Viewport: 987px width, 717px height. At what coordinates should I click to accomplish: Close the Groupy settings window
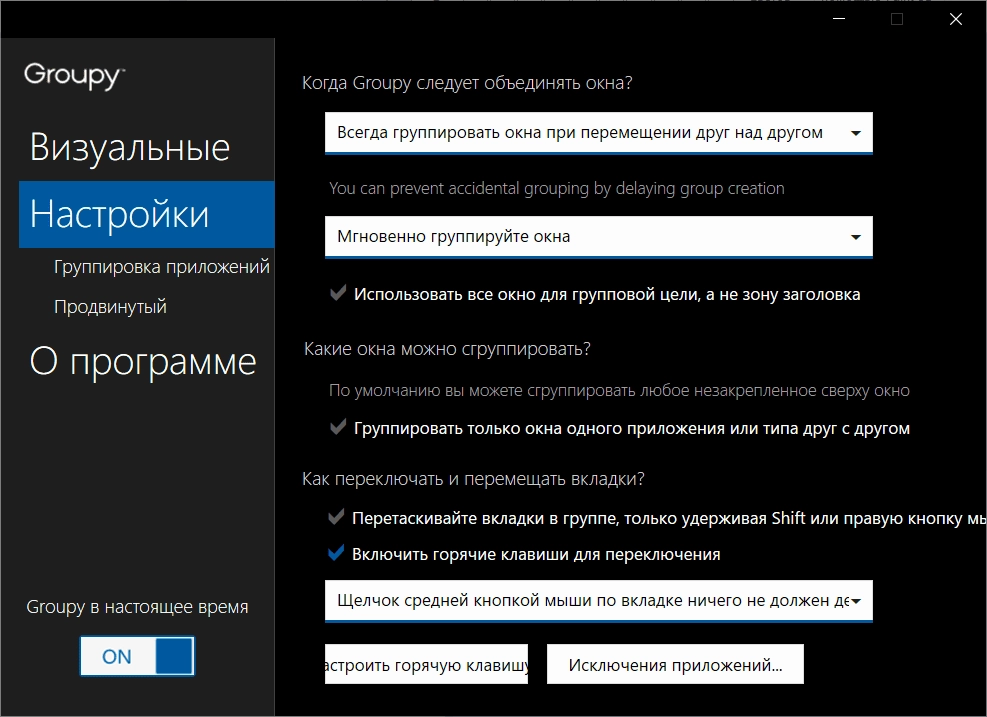tap(956, 19)
